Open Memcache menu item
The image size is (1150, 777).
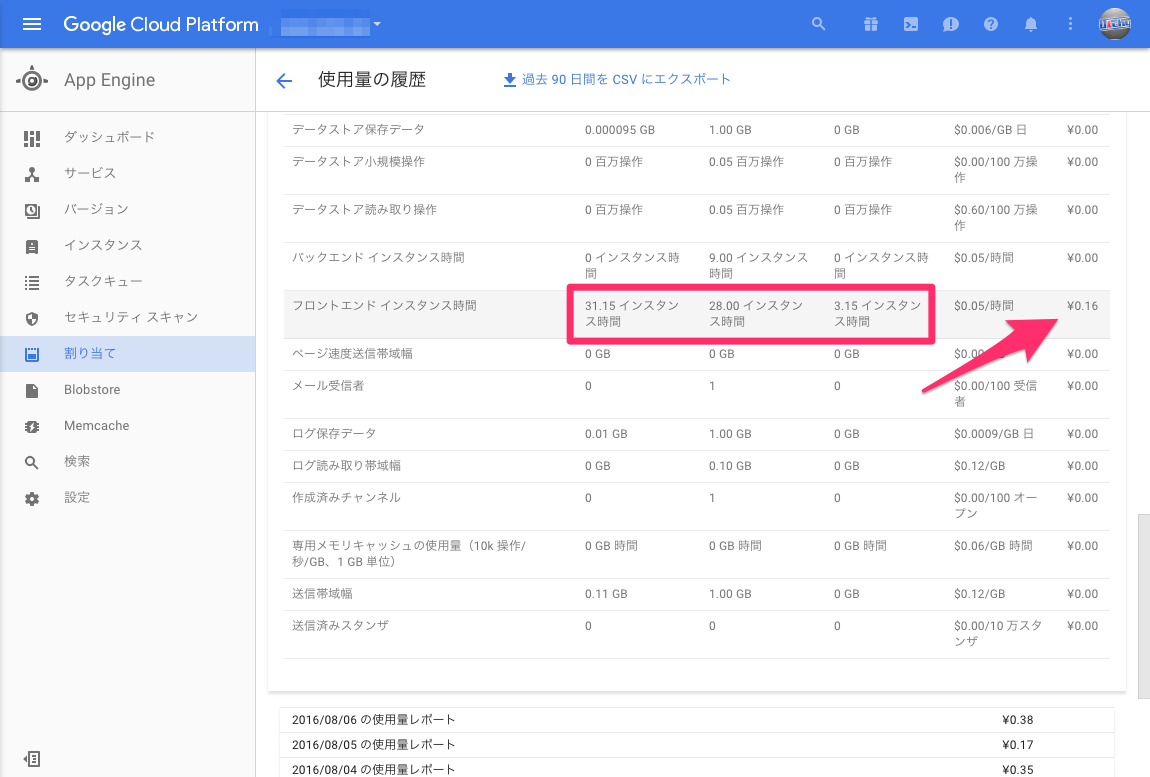[128, 426]
